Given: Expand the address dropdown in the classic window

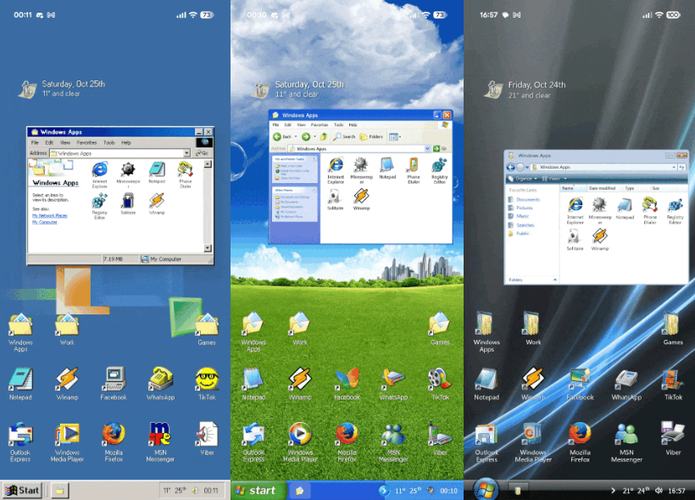Looking at the screenshot, I should [x=187, y=153].
